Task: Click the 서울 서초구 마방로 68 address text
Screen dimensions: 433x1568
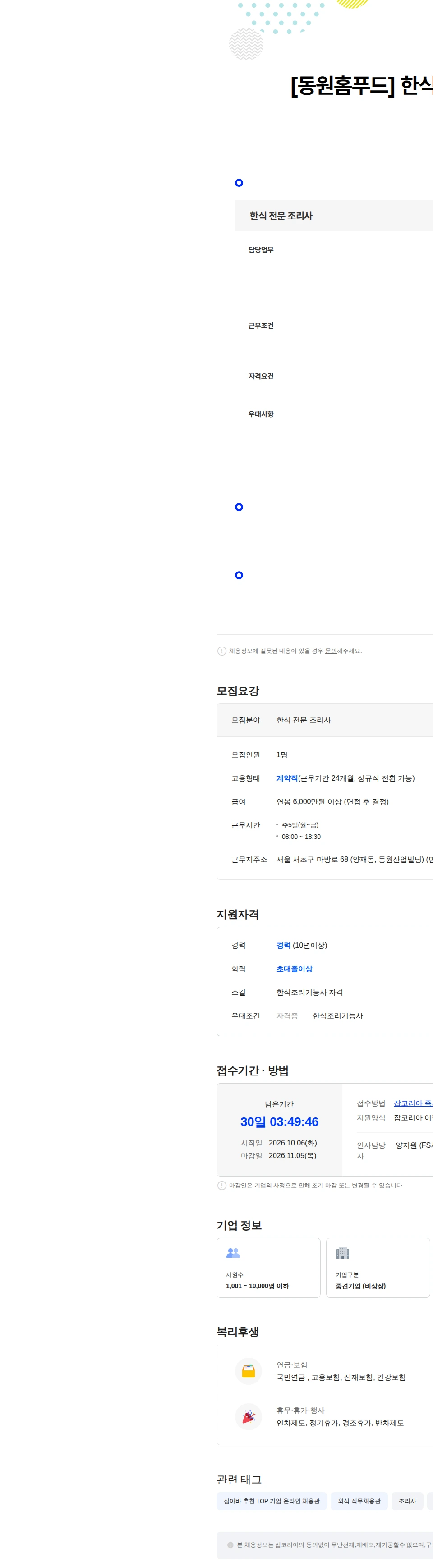Action: click(x=355, y=860)
